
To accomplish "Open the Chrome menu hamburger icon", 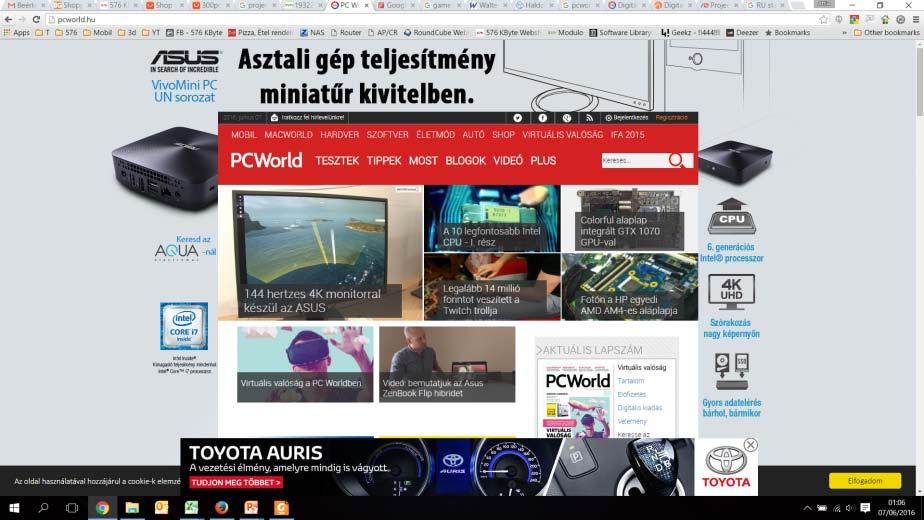I will tap(916, 19).
